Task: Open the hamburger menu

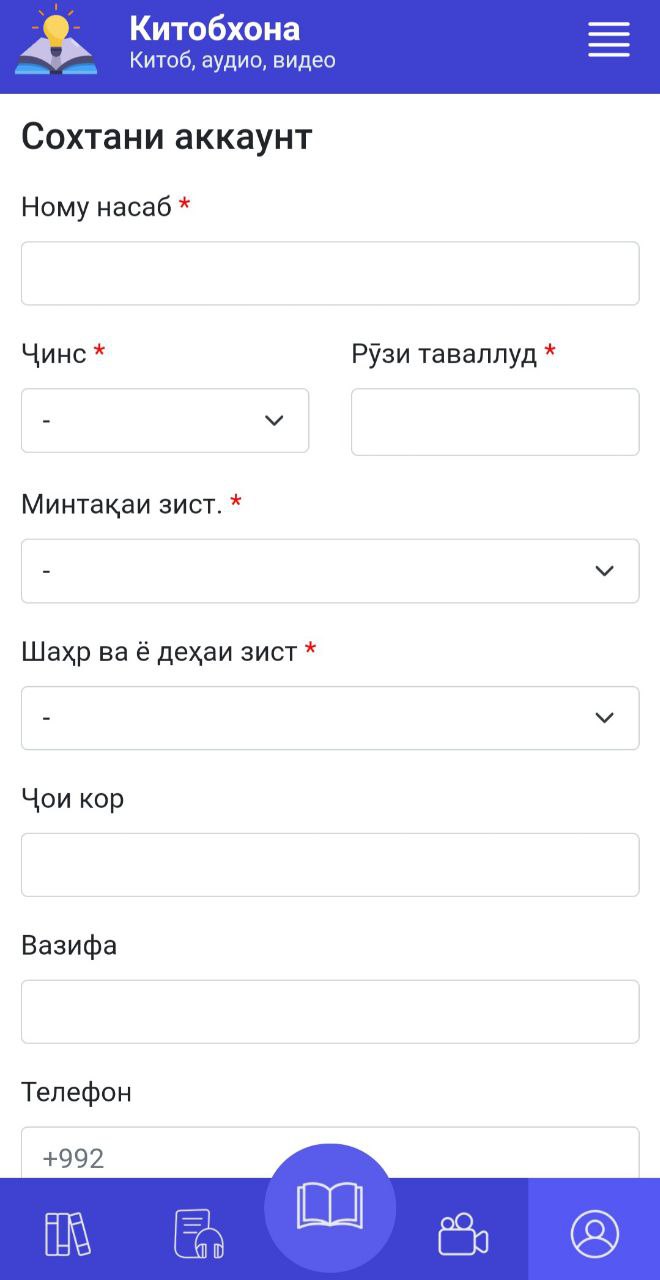Action: (x=608, y=41)
